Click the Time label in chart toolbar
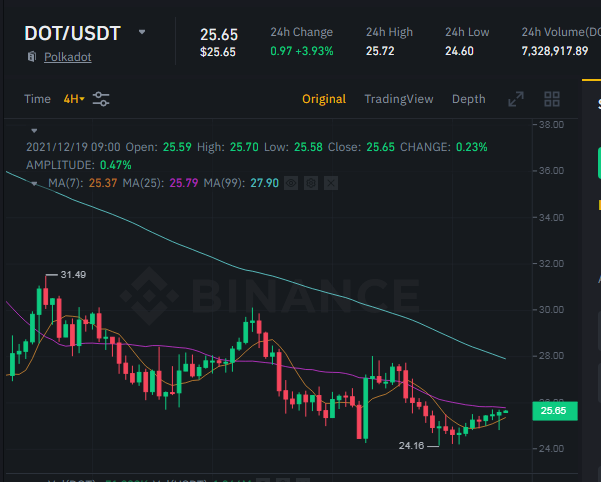The height and width of the screenshot is (482, 601). [x=37, y=99]
